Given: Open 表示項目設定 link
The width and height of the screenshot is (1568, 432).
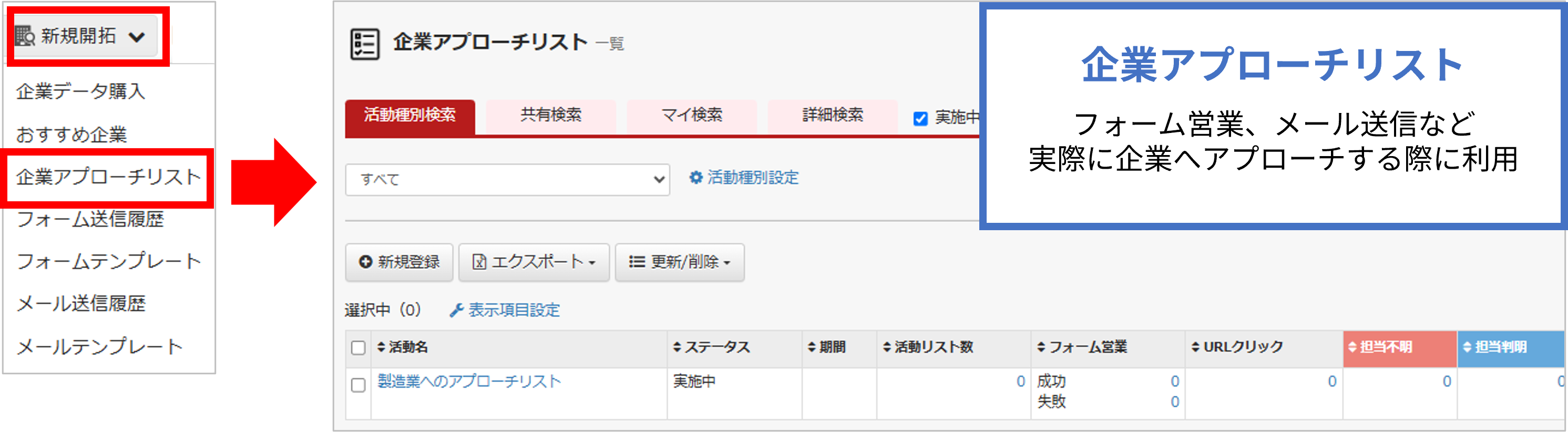Looking at the screenshot, I should 514,310.
